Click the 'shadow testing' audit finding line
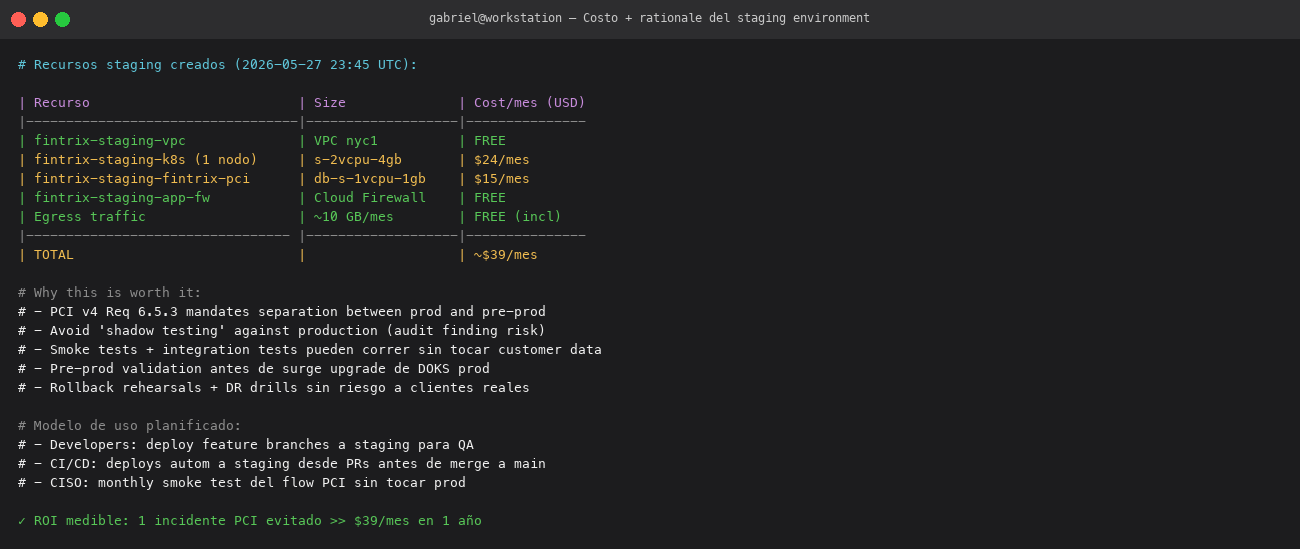This screenshot has width=1300, height=549. (x=282, y=331)
